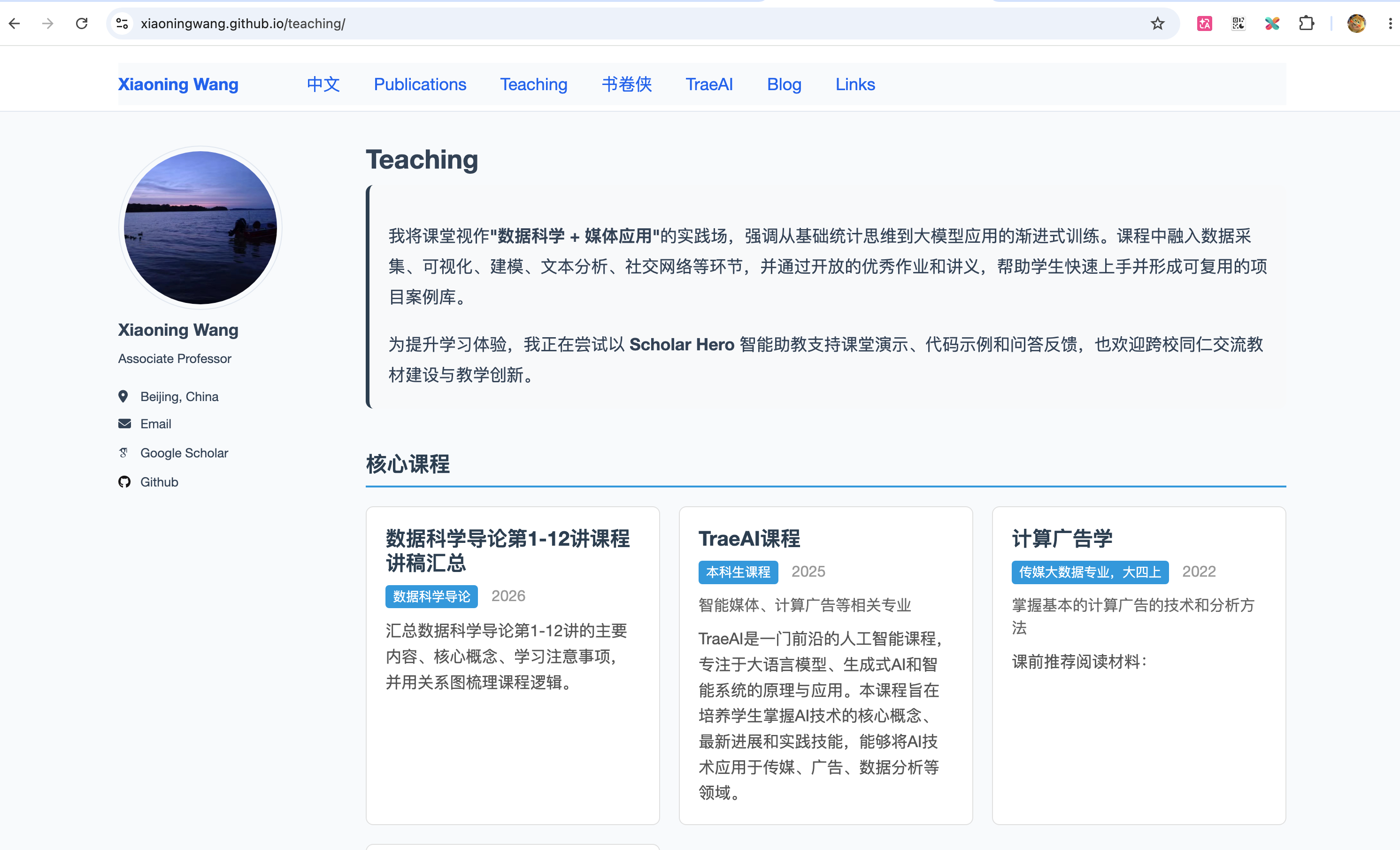The height and width of the screenshot is (850, 1400).
Task: Click the year 2026 label
Action: tap(508, 595)
